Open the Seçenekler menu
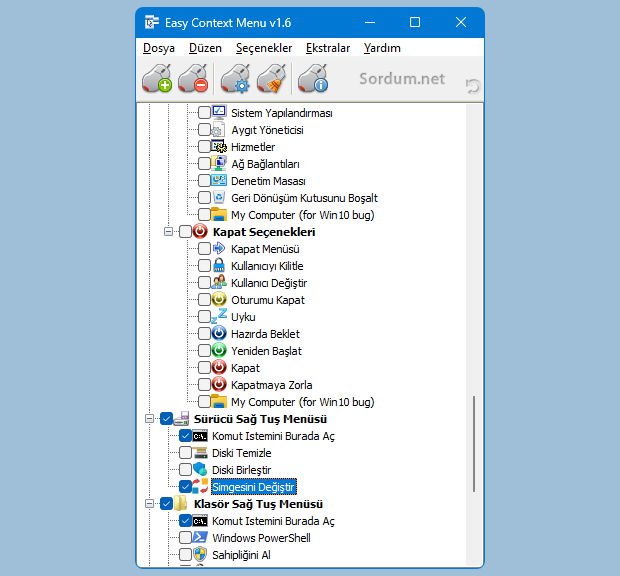 pyautogui.click(x=264, y=47)
